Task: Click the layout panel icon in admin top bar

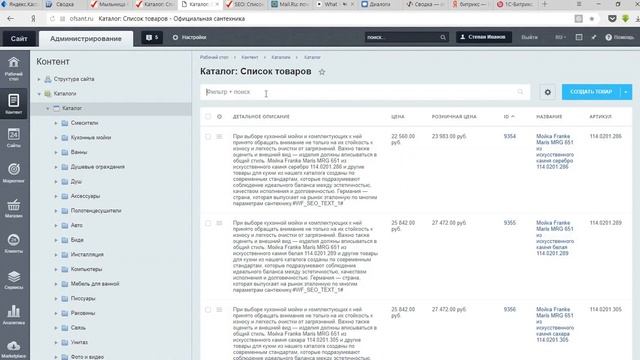Action: pyautogui.click(x=579, y=37)
